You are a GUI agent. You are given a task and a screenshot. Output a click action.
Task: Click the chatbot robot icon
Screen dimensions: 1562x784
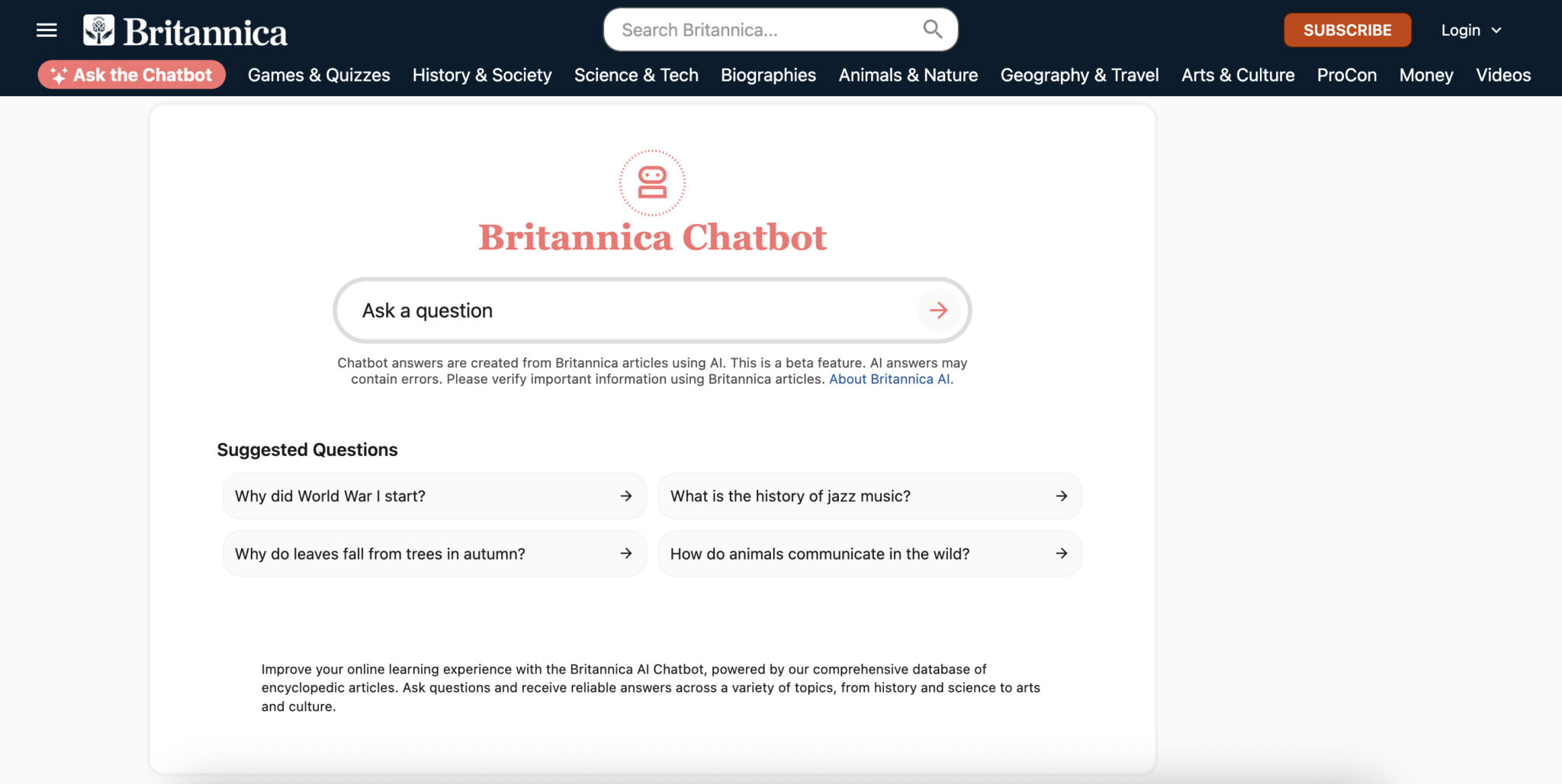(x=652, y=183)
